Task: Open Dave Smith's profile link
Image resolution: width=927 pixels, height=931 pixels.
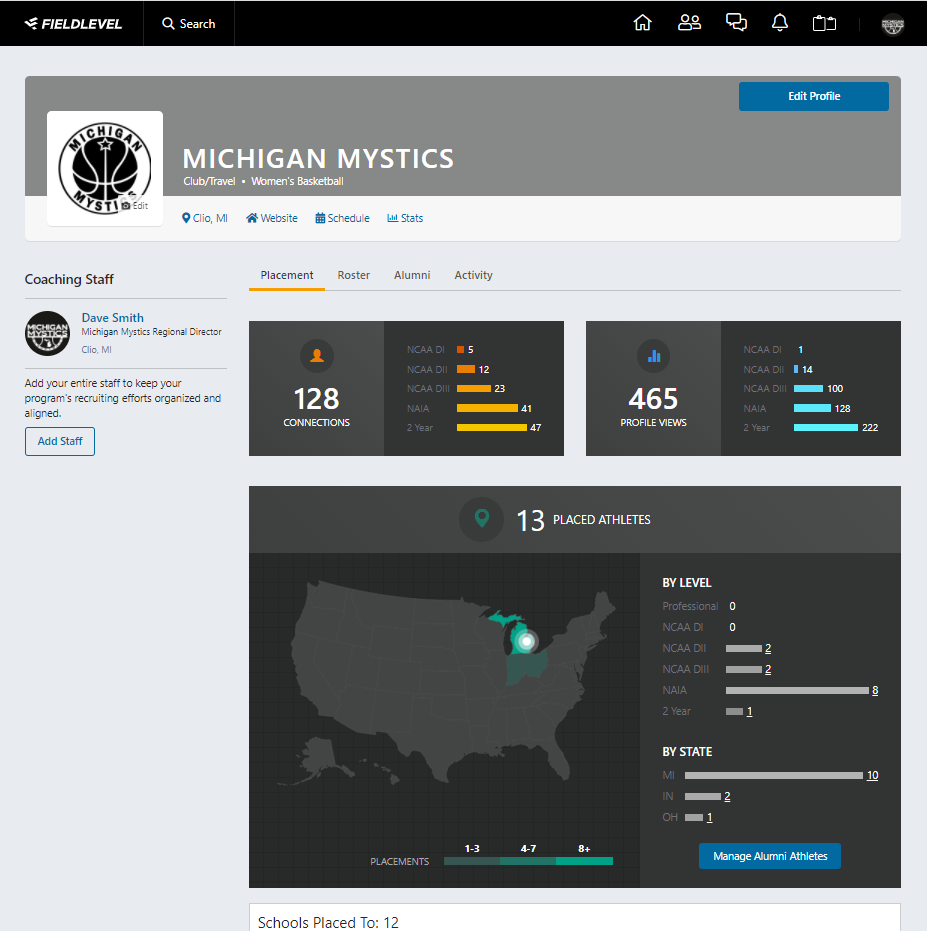Action: tap(113, 318)
